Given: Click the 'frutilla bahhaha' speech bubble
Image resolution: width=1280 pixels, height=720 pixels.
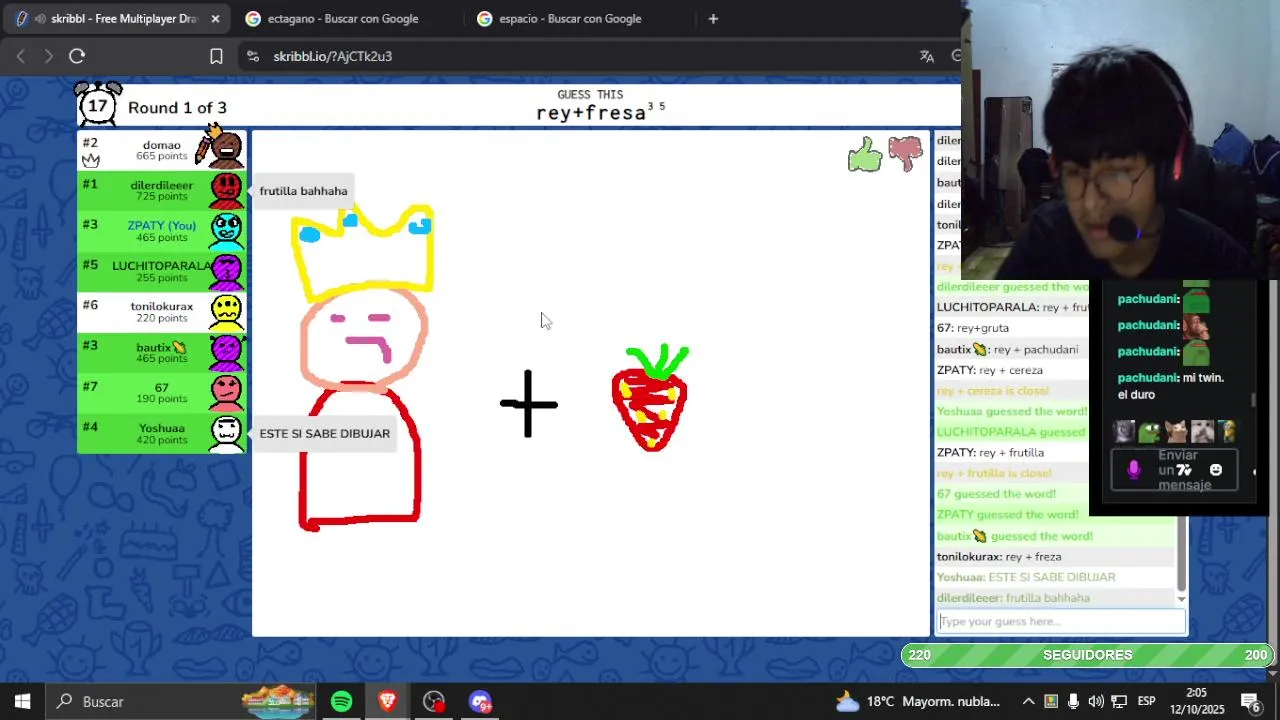Looking at the screenshot, I should coord(303,191).
